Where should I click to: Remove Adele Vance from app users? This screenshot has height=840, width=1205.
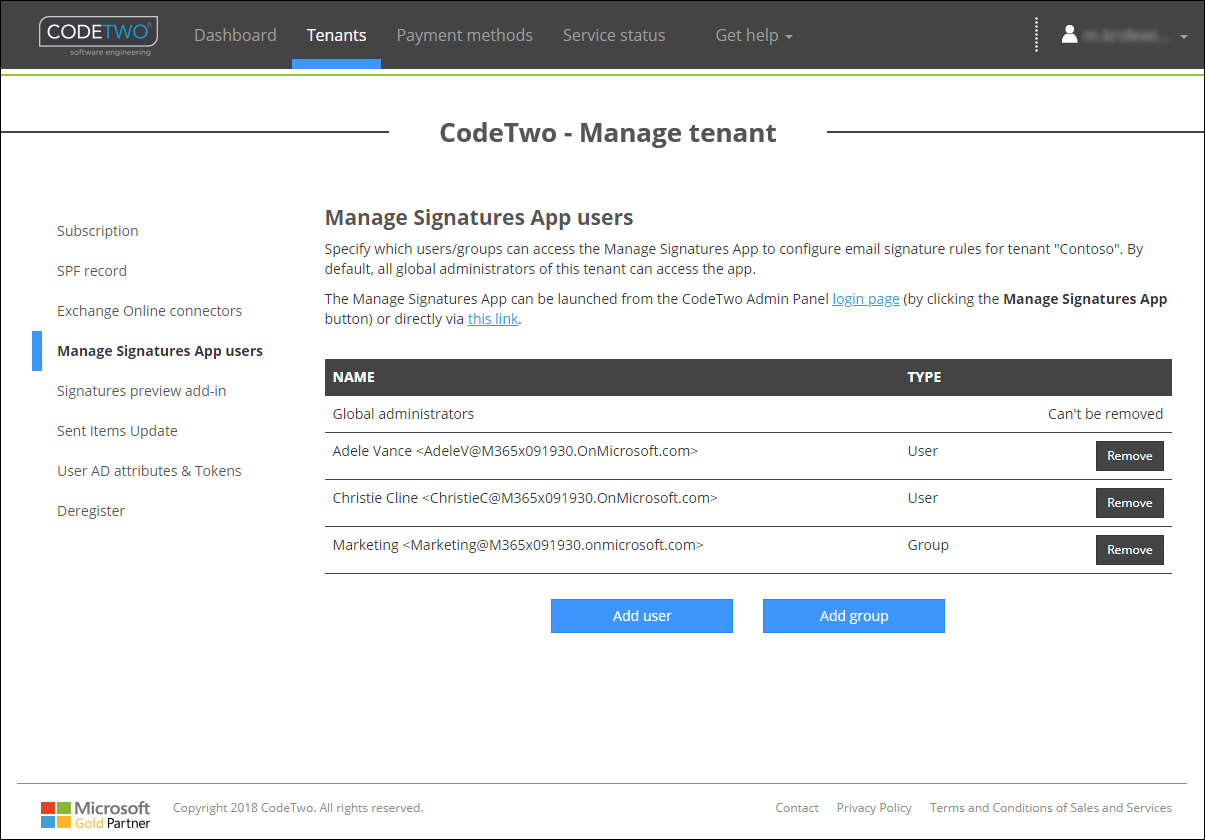click(1130, 456)
